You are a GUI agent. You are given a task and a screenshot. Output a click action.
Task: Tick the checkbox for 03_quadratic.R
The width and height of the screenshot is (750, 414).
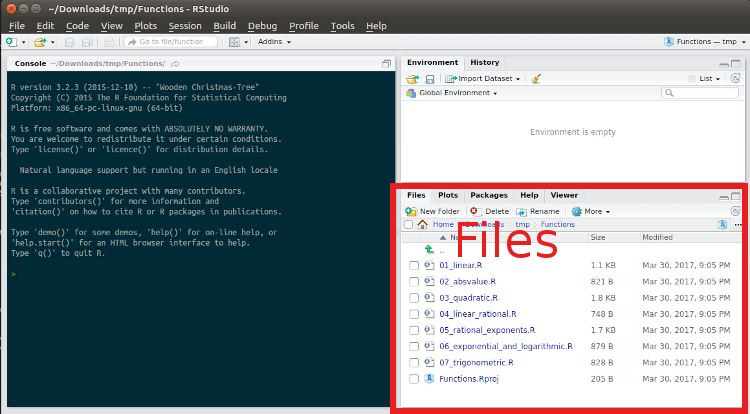point(414,298)
